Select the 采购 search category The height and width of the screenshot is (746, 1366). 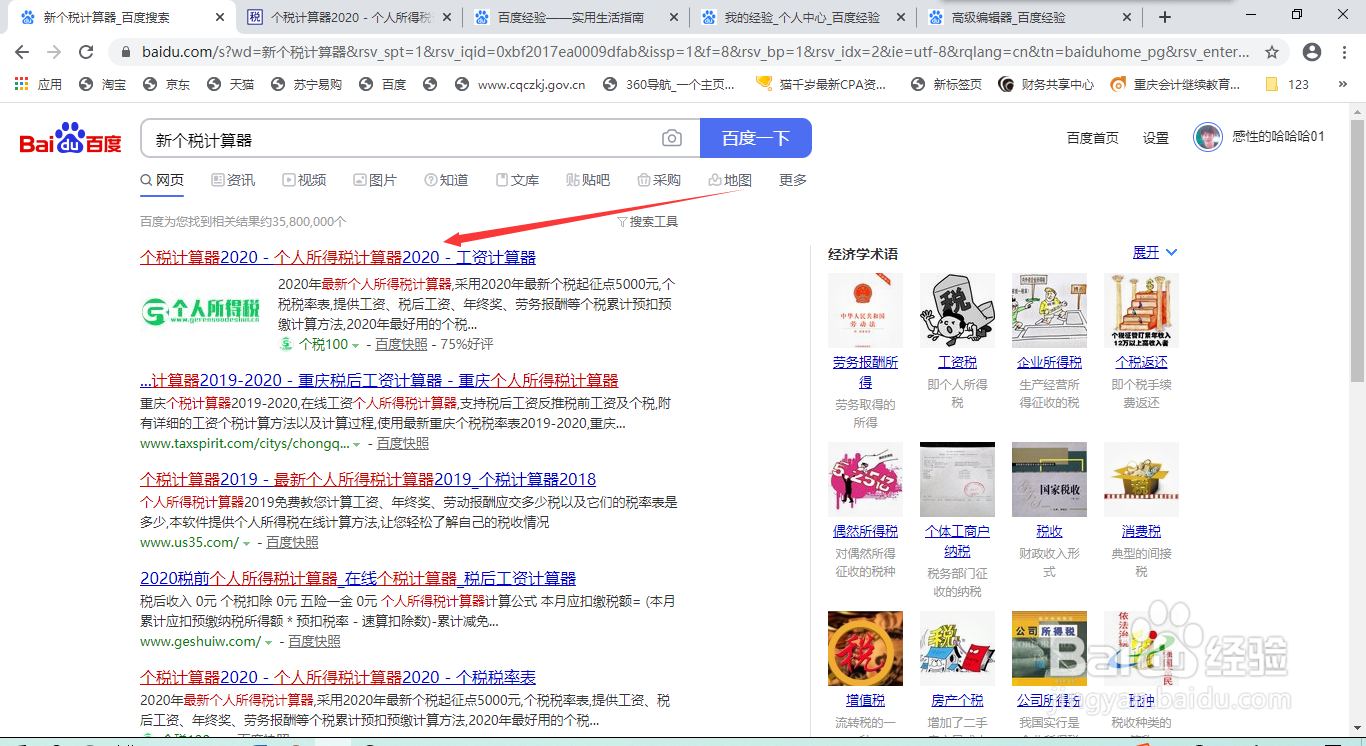659,180
